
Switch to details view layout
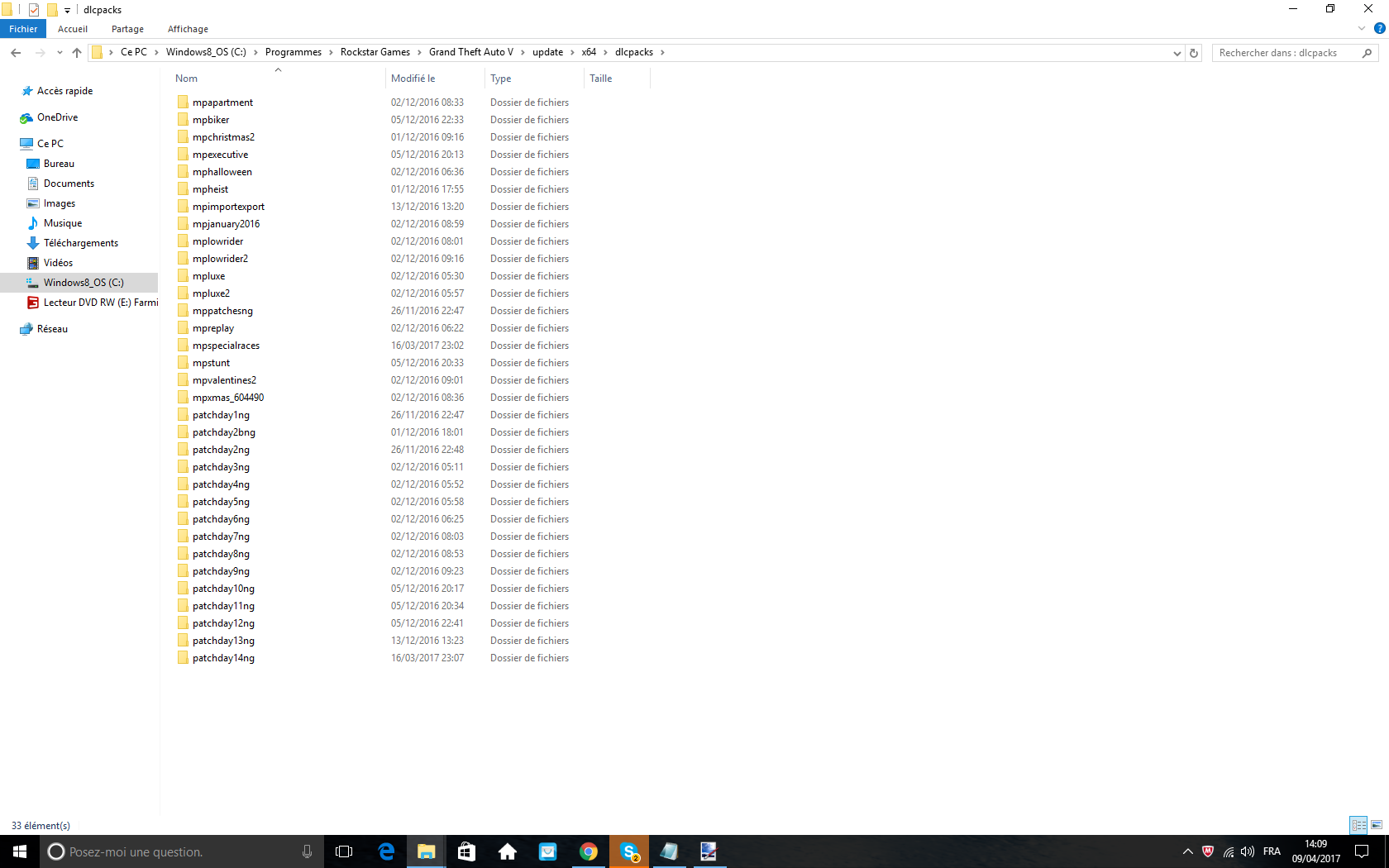click(x=1358, y=825)
